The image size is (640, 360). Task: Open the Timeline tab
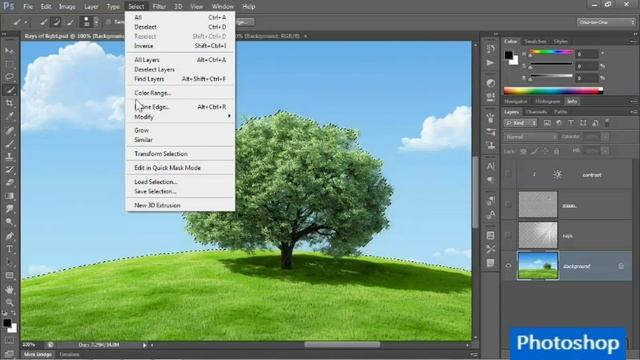(x=69, y=355)
